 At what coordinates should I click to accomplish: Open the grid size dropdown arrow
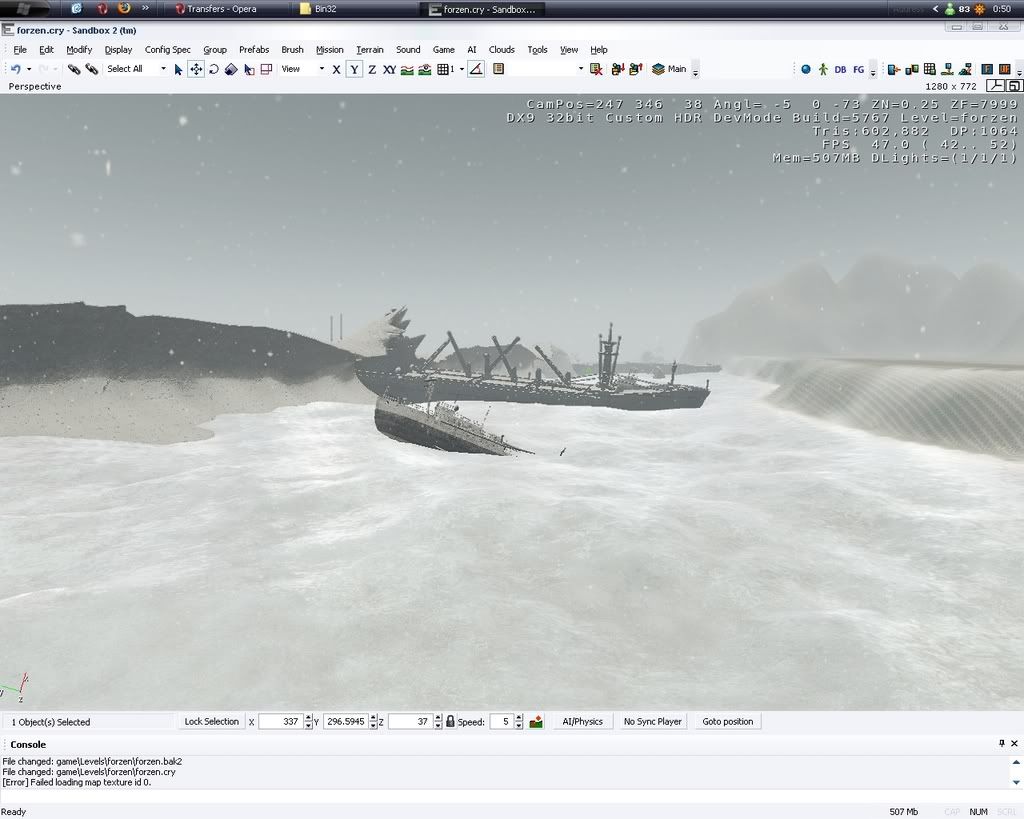[x=462, y=69]
